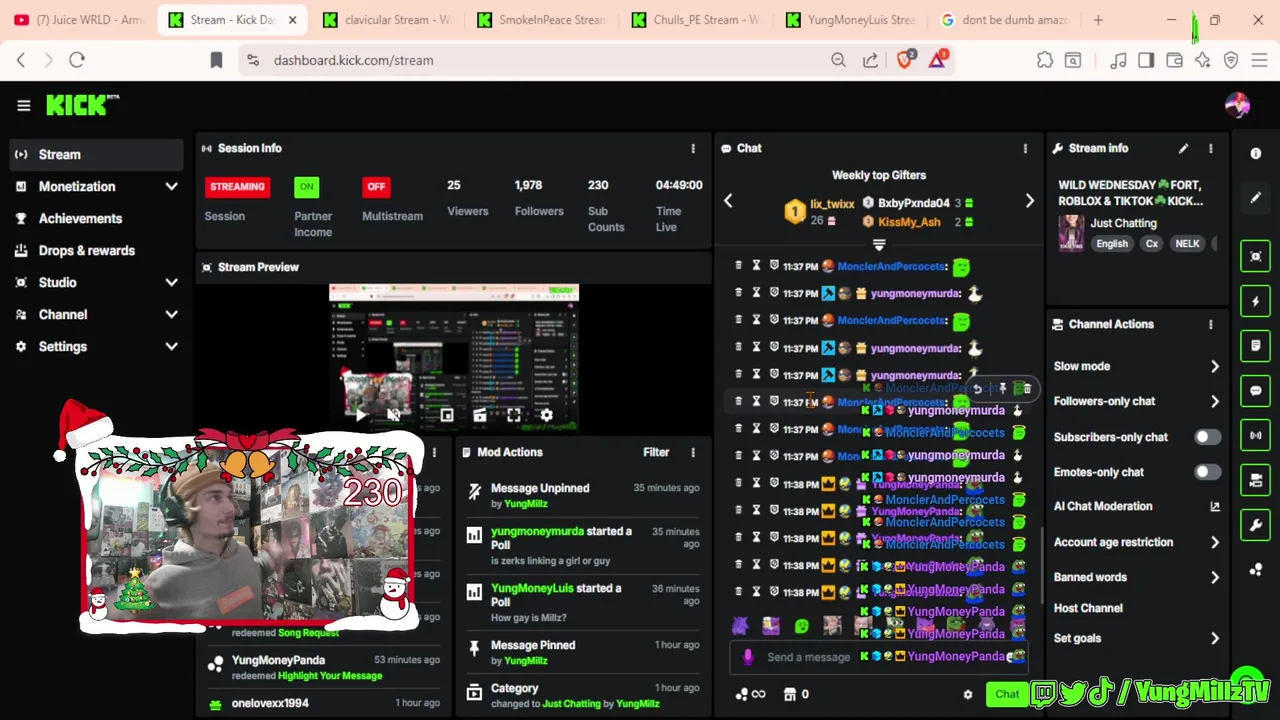Viewport: 1280px width, 720px height.
Task: Reload the page
Action: tap(77, 60)
